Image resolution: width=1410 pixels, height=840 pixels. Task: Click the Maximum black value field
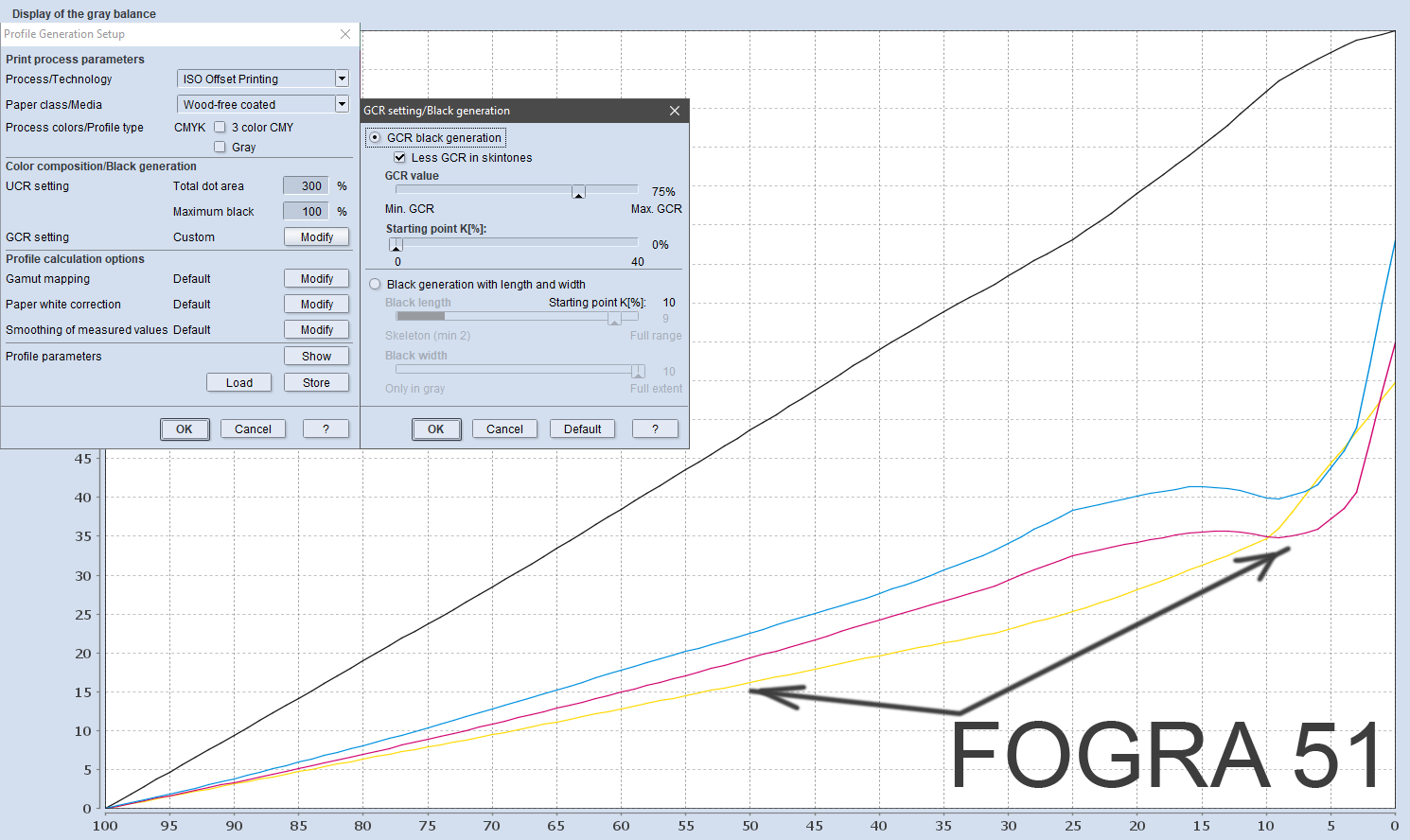306,212
